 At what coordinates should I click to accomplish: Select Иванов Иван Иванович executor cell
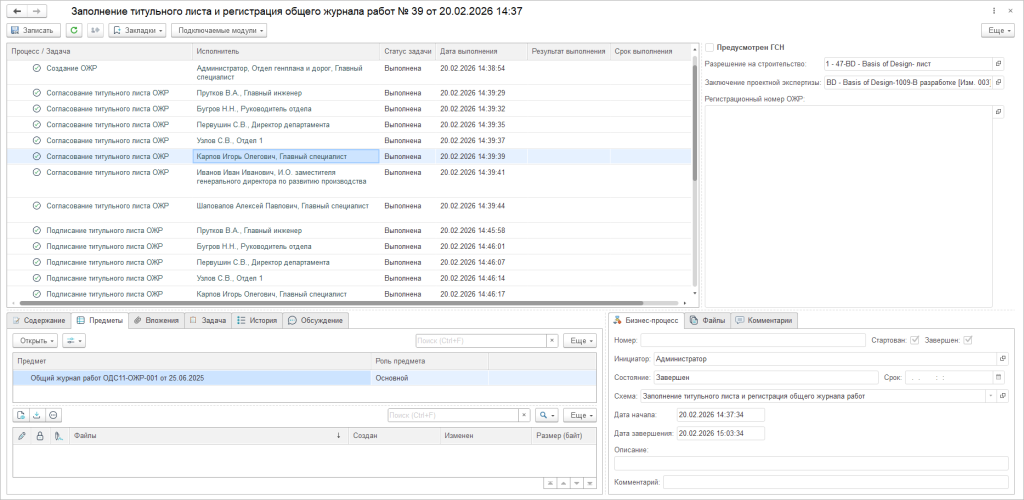(287, 181)
